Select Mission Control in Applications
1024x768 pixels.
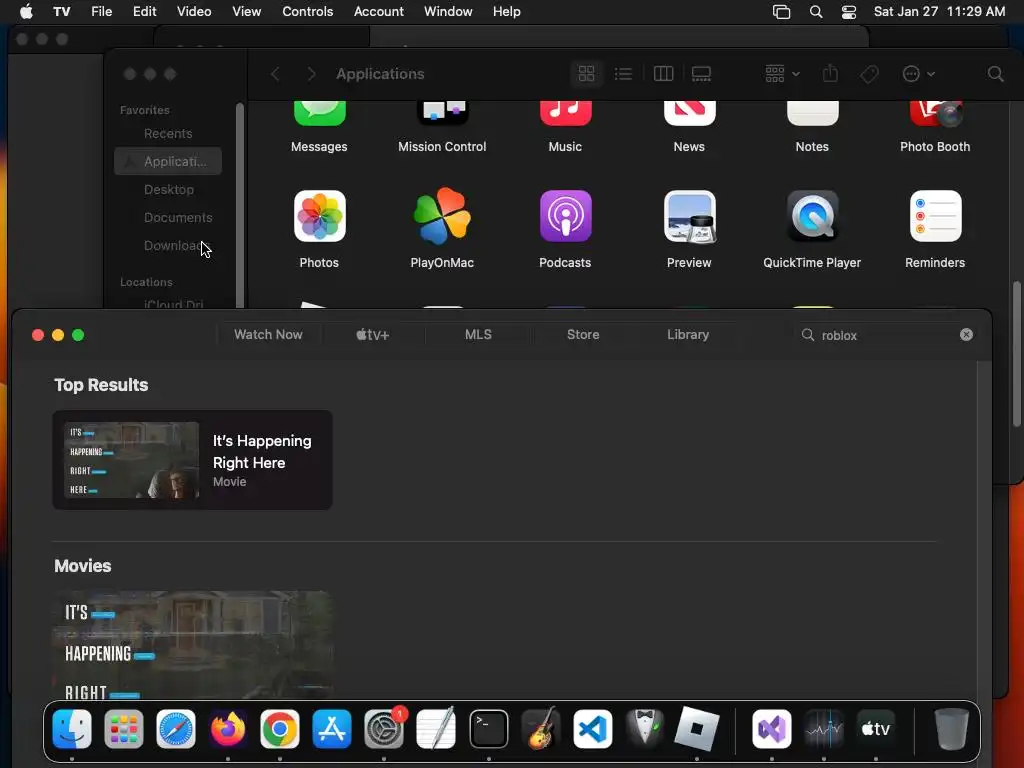tap(442, 114)
